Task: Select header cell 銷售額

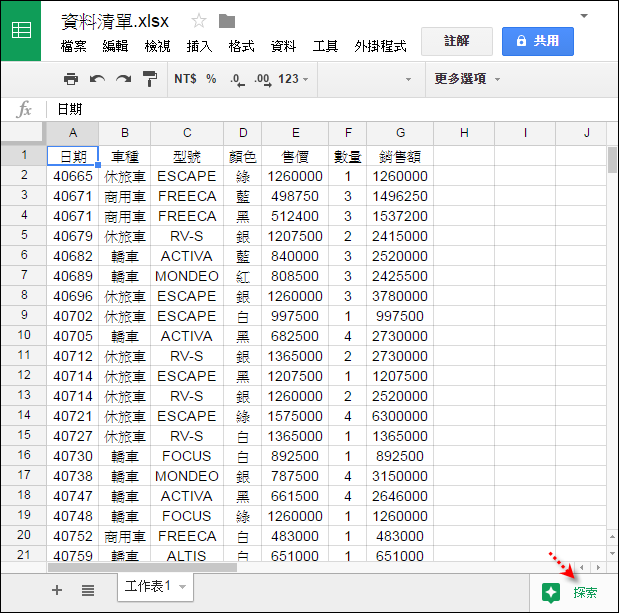Action: pyautogui.click(x=400, y=156)
